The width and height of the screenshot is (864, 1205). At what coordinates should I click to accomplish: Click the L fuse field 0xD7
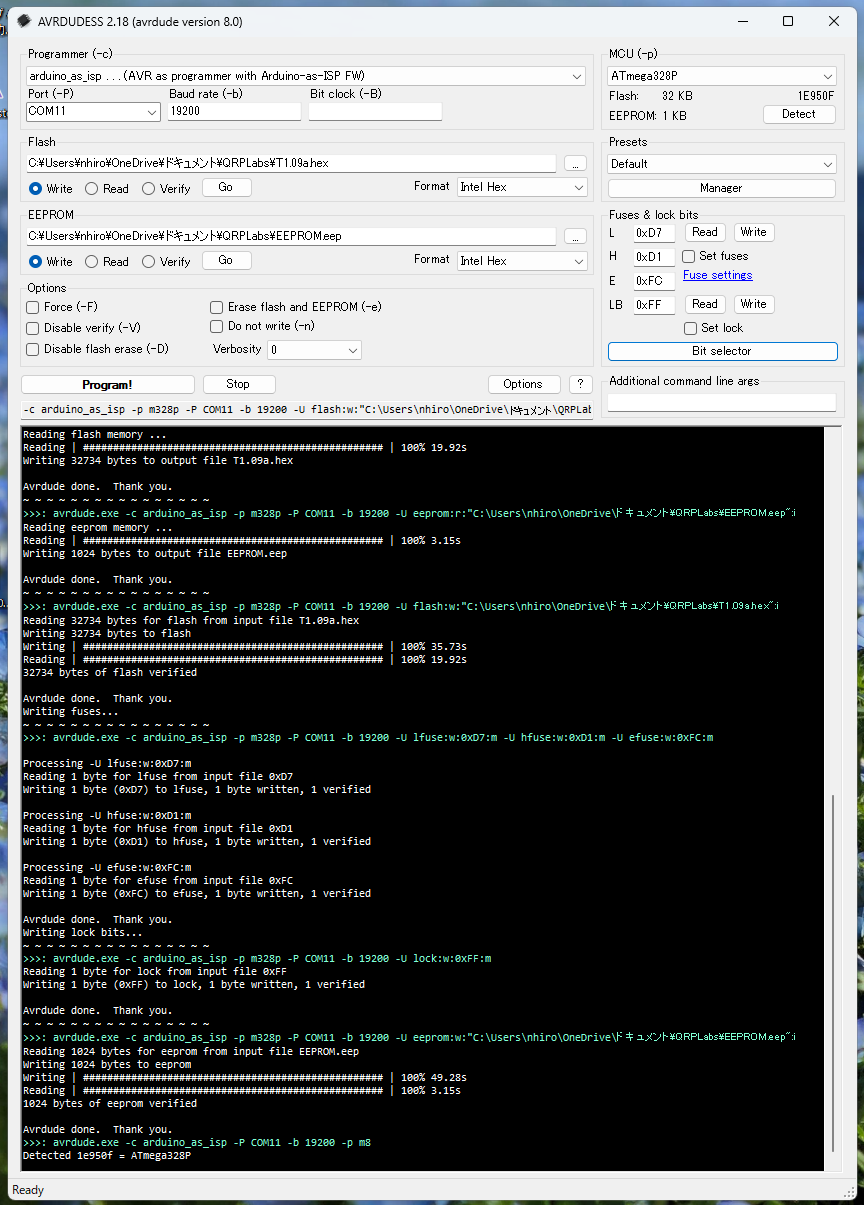coord(654,233)
